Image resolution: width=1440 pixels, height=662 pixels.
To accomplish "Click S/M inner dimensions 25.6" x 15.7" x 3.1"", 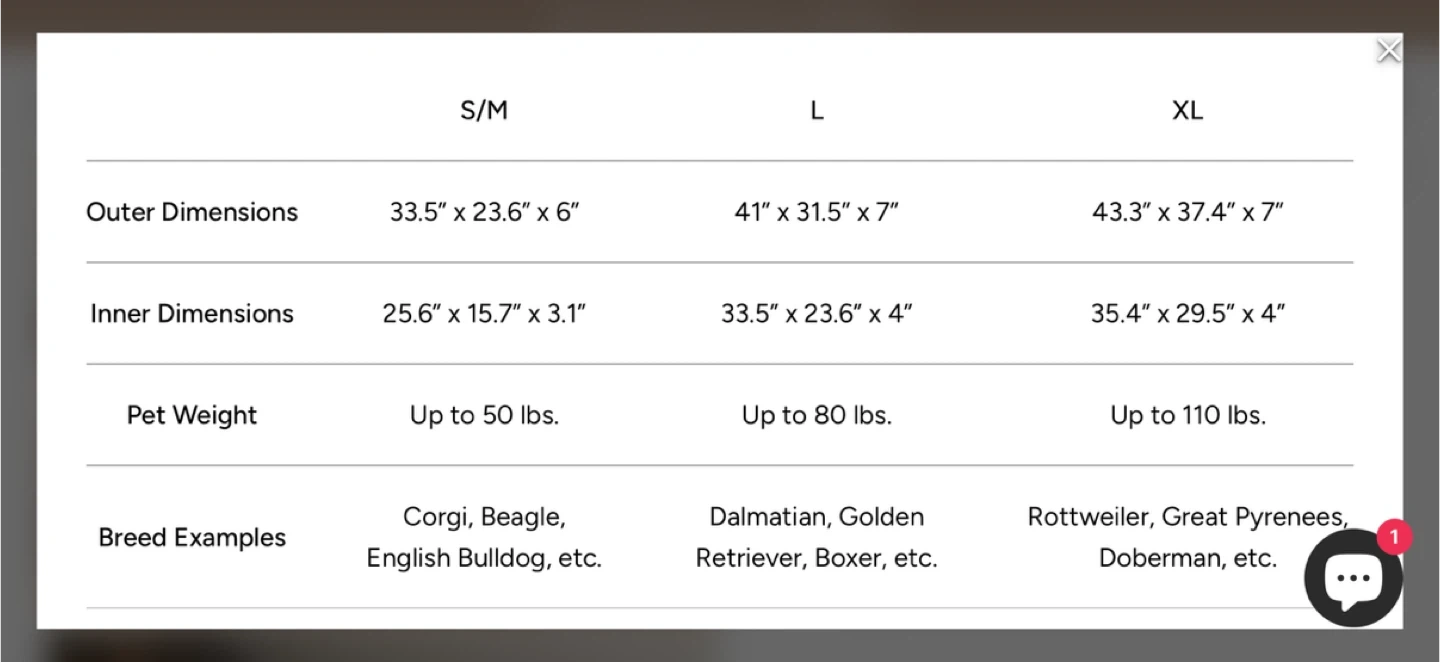I will [x=484, y=314].
